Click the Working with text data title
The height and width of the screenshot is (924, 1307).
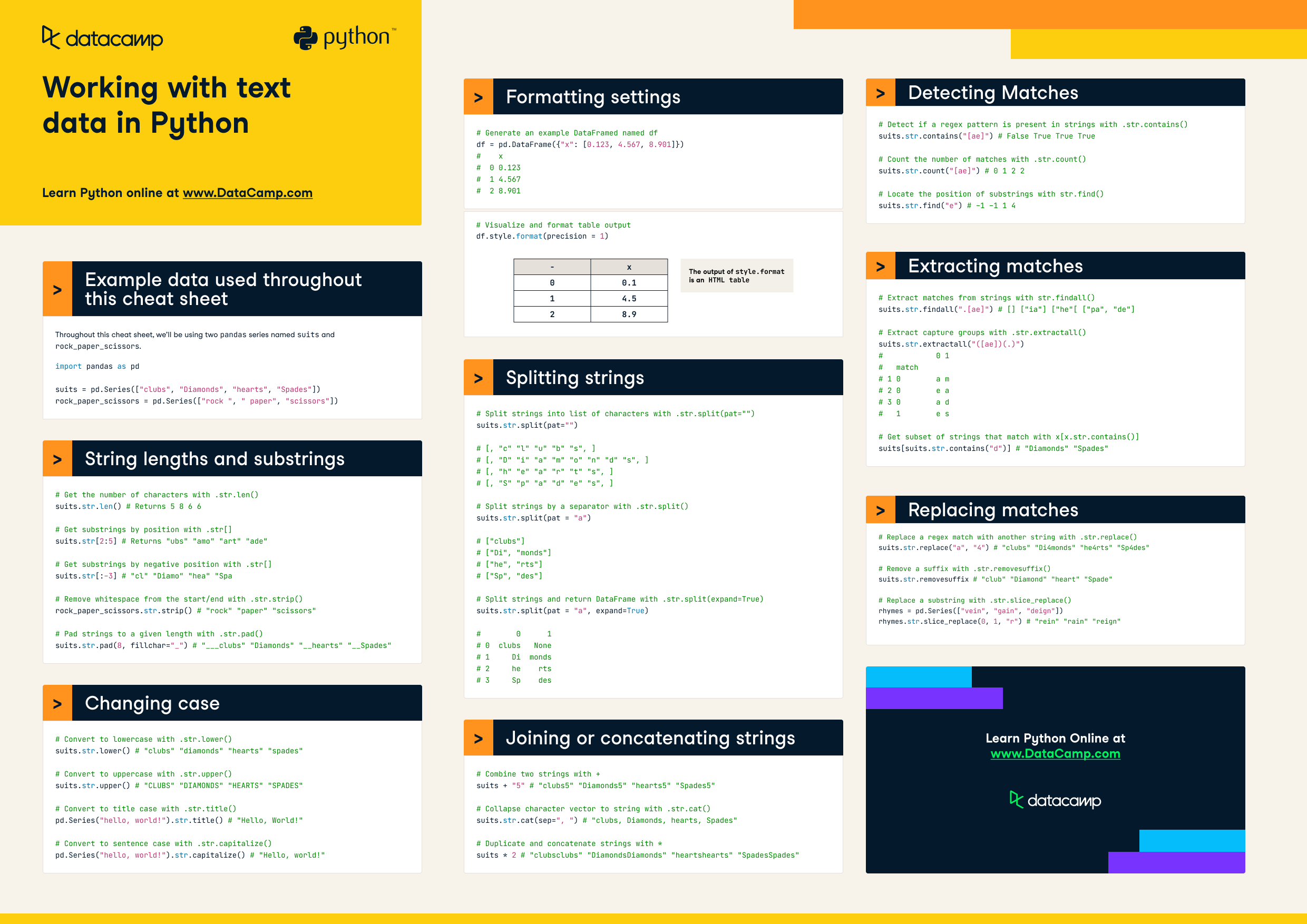point(166,105)
